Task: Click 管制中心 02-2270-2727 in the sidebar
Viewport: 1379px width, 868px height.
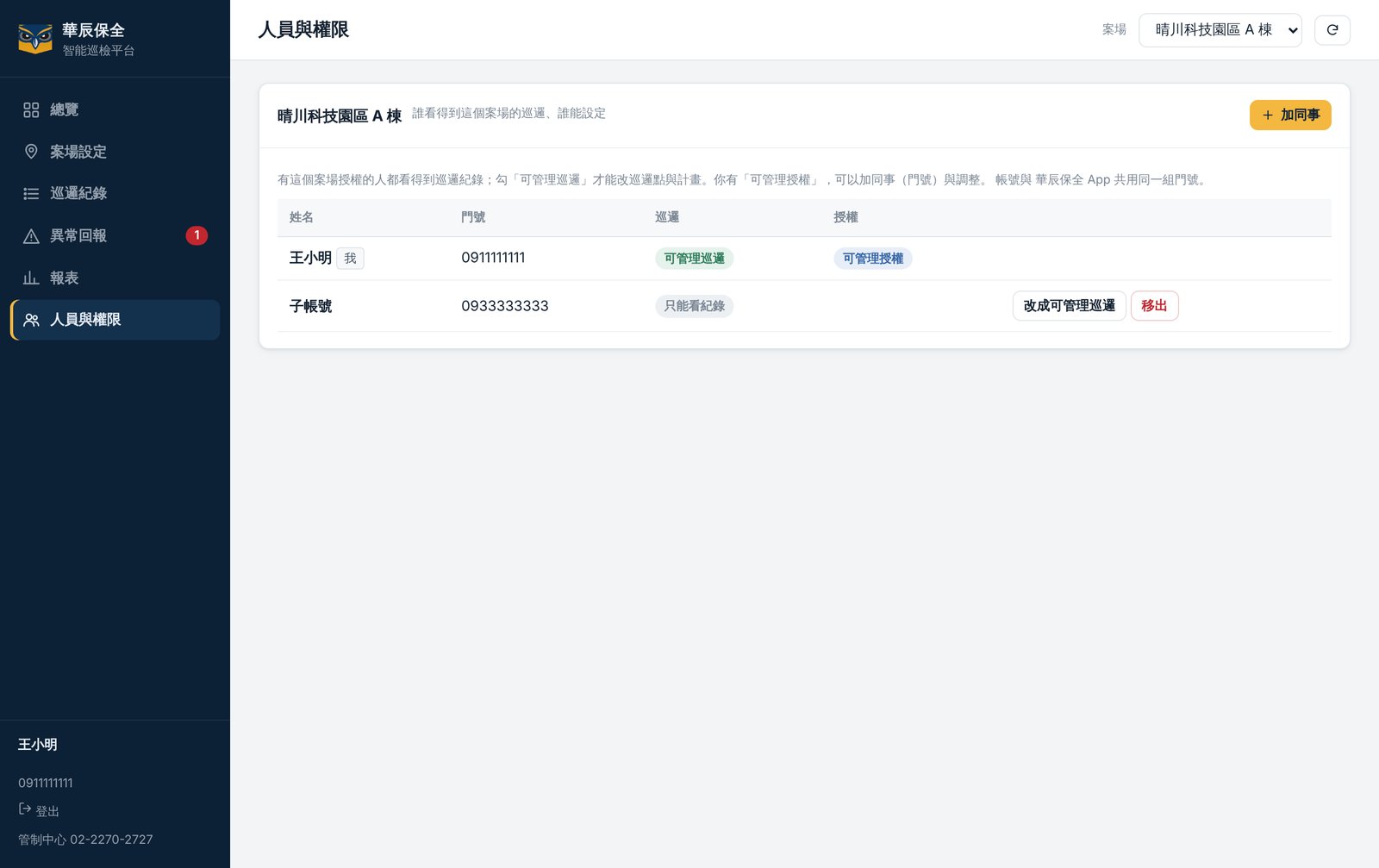Action: click(85, 840)
